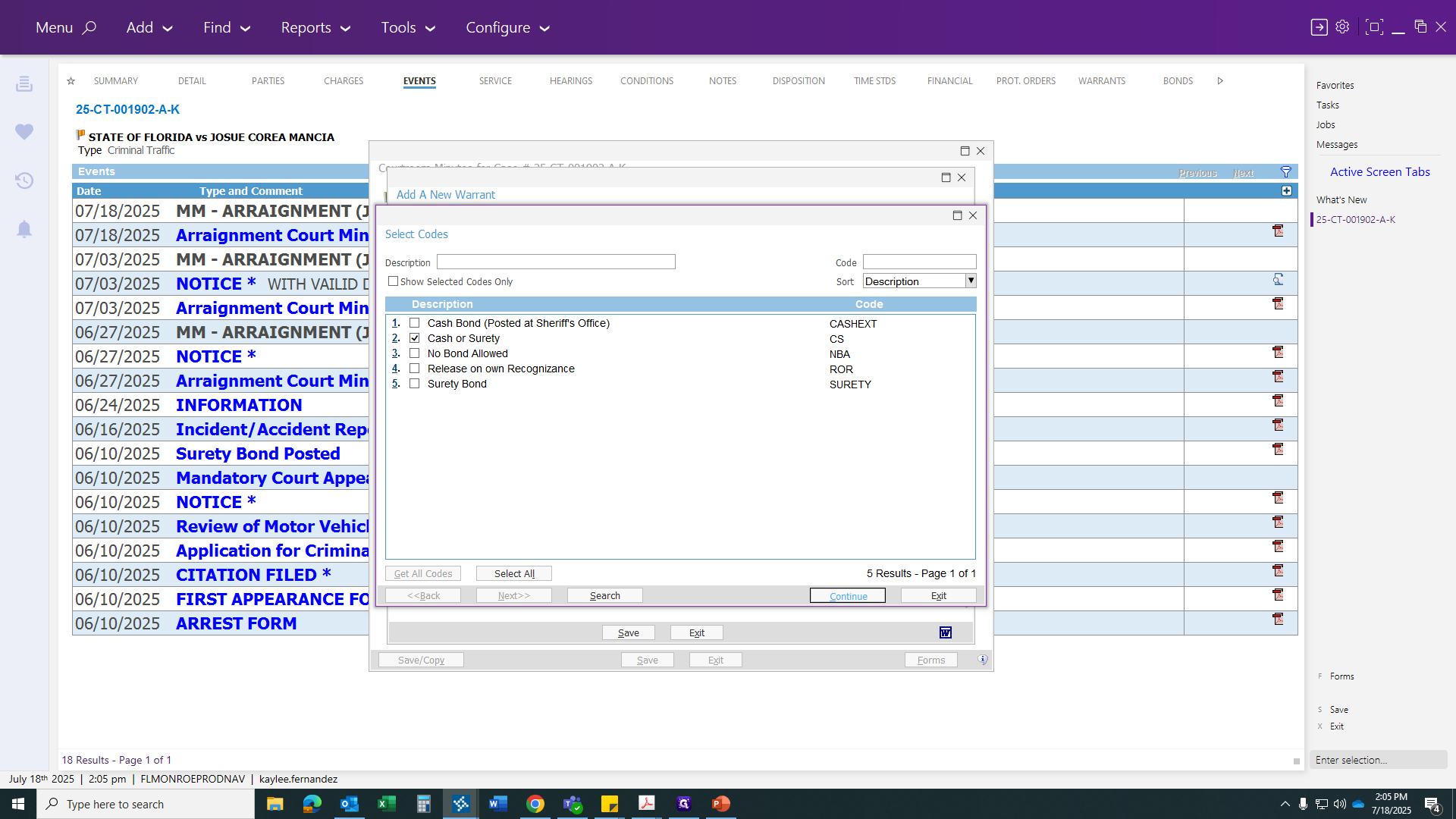Check Surety Bond code
The image size is (1456, 819).
pyautogui.click(x=415, y=384)
